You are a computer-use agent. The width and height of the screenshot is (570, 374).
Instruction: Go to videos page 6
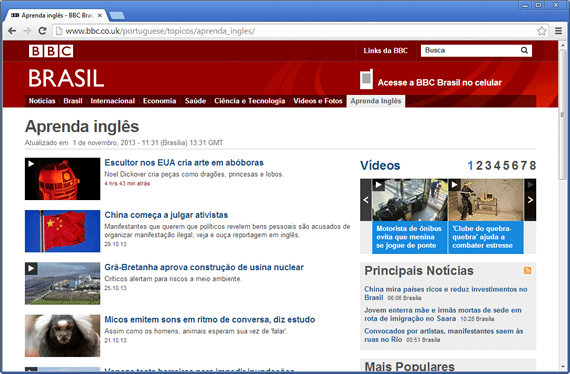coord(515,166)
